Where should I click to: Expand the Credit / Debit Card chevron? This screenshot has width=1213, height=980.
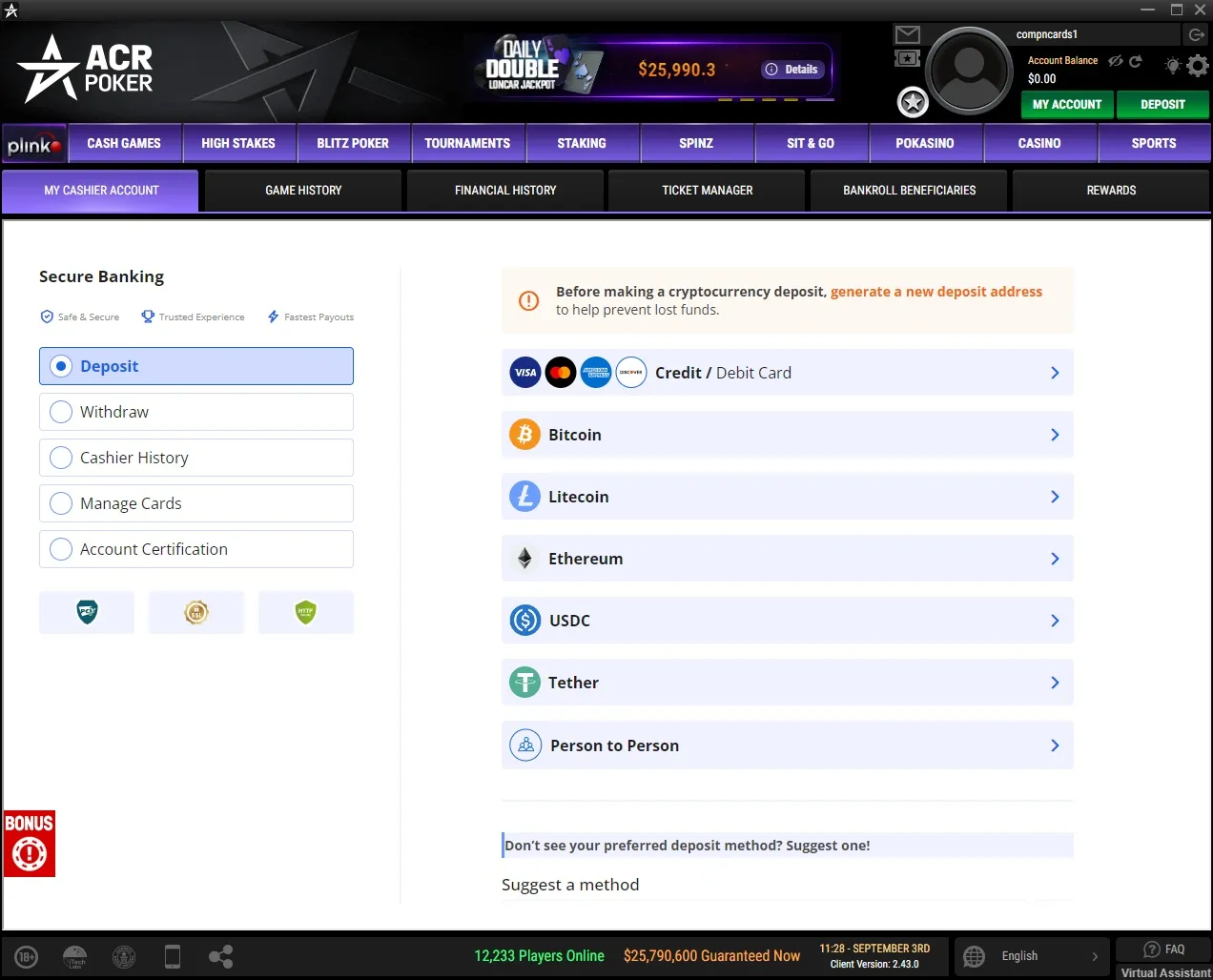click(1055, 373)
